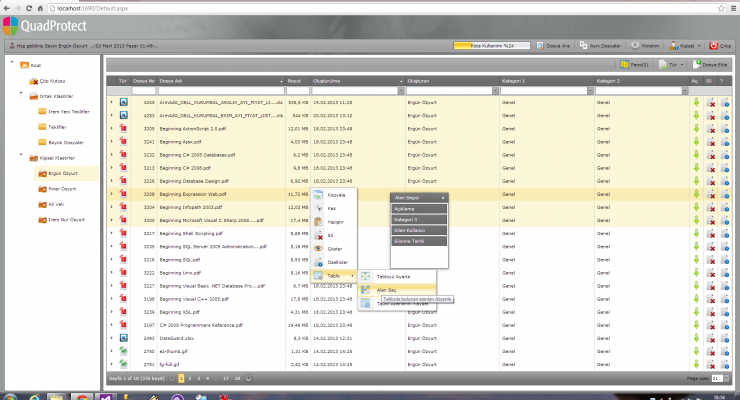740x400 pixels.
Task: Close the Alan Seçici popup
Action: pyautogui.click(x=443, y=198)
